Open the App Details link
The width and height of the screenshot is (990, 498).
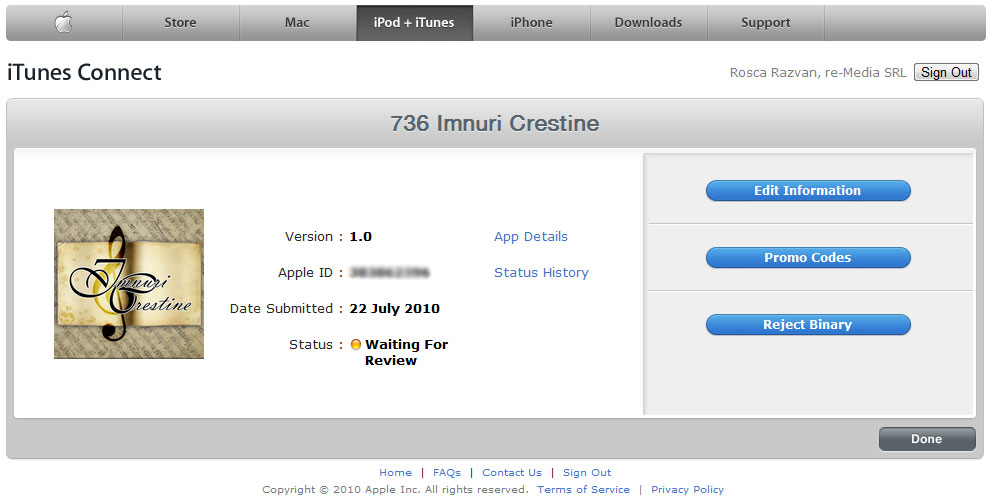click(x=530, y=237)
